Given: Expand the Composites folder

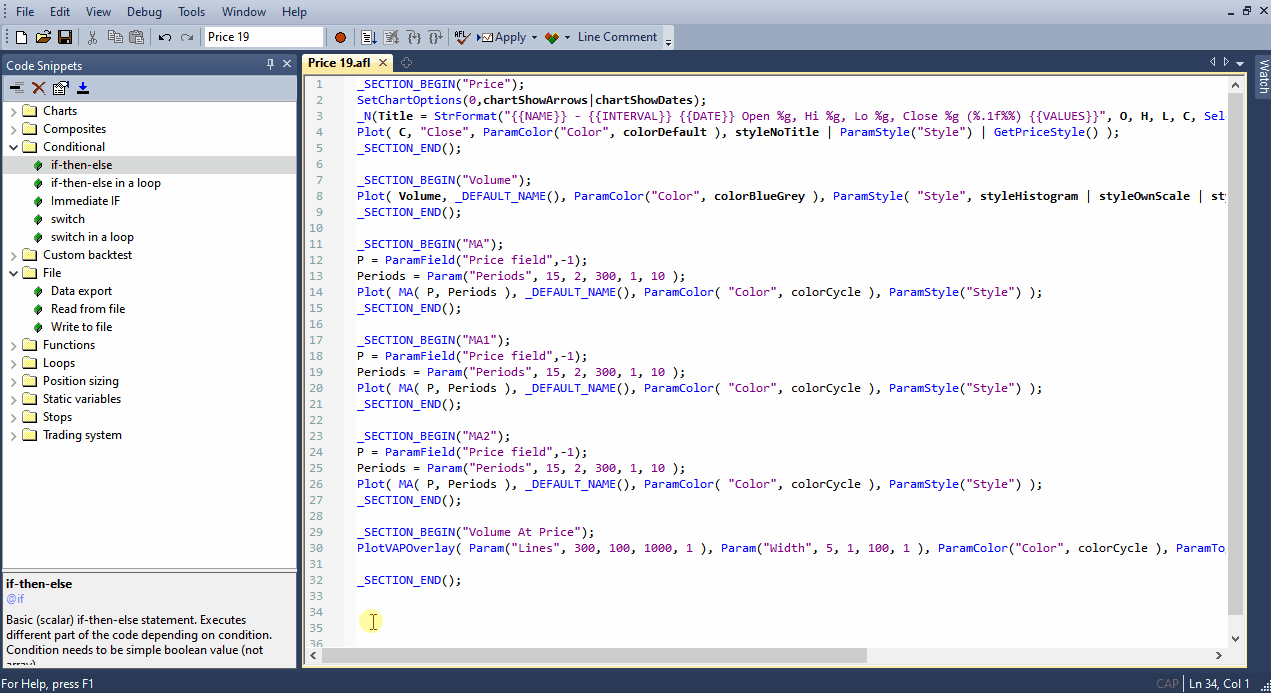Looking at the screenshot, I should pos(13,129).
